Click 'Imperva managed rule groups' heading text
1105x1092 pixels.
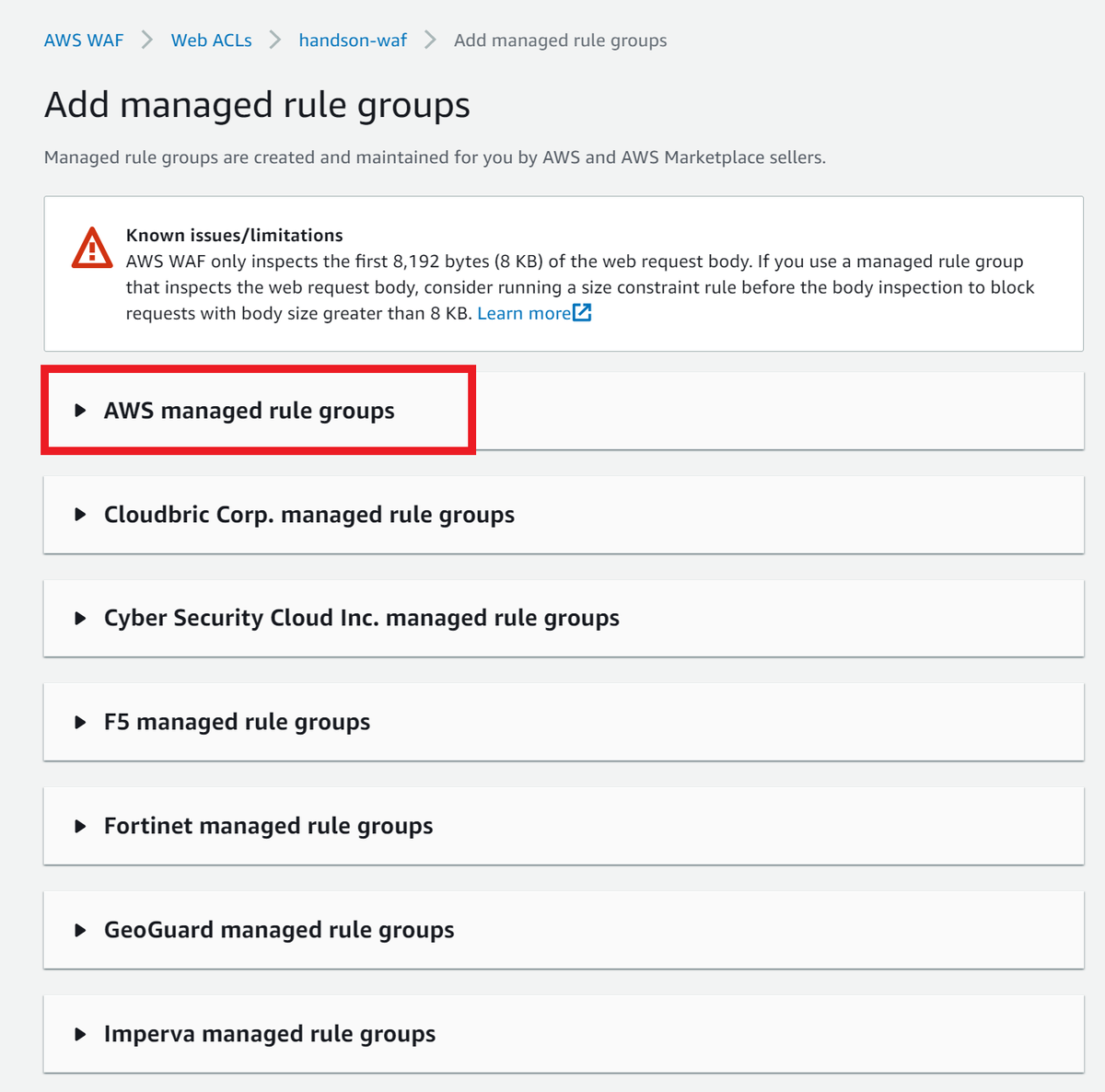270,1034
